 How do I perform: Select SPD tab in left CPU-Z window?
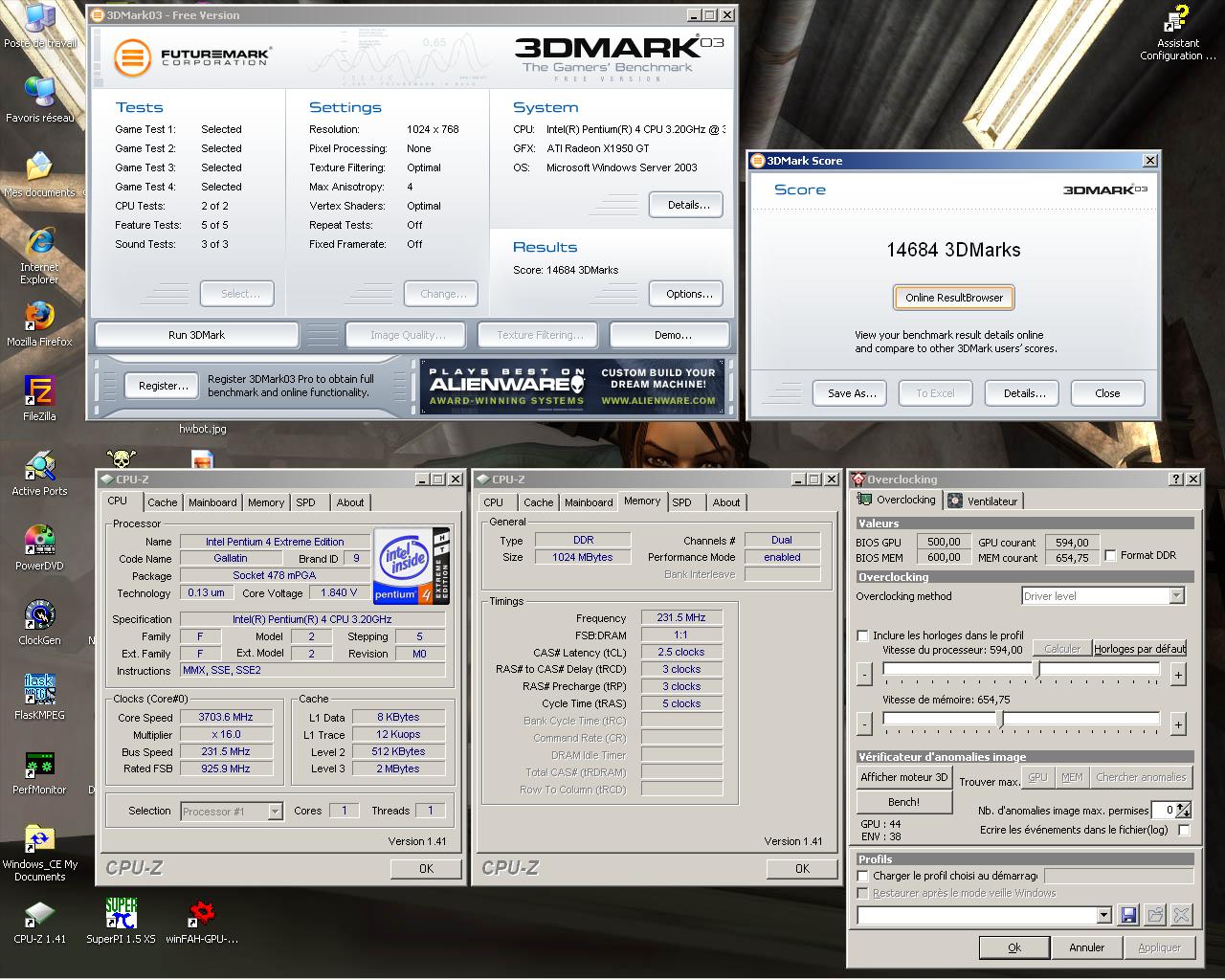305,502
